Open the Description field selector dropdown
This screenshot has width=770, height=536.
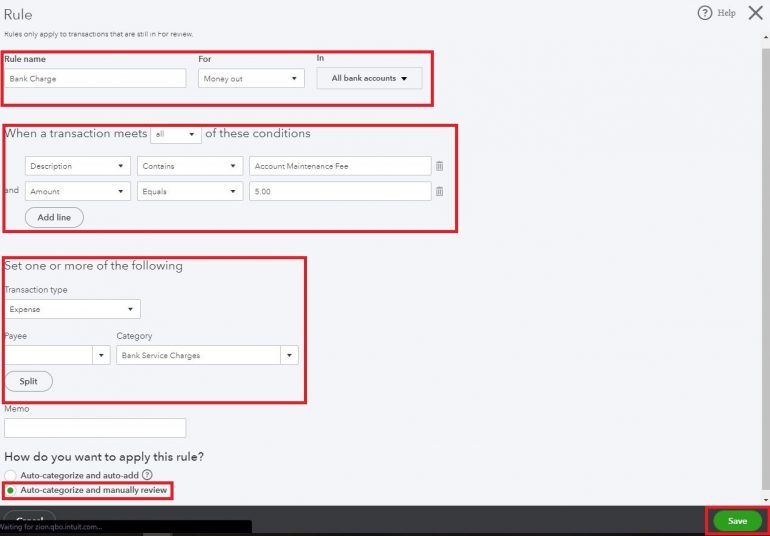[x=77, y=166]
